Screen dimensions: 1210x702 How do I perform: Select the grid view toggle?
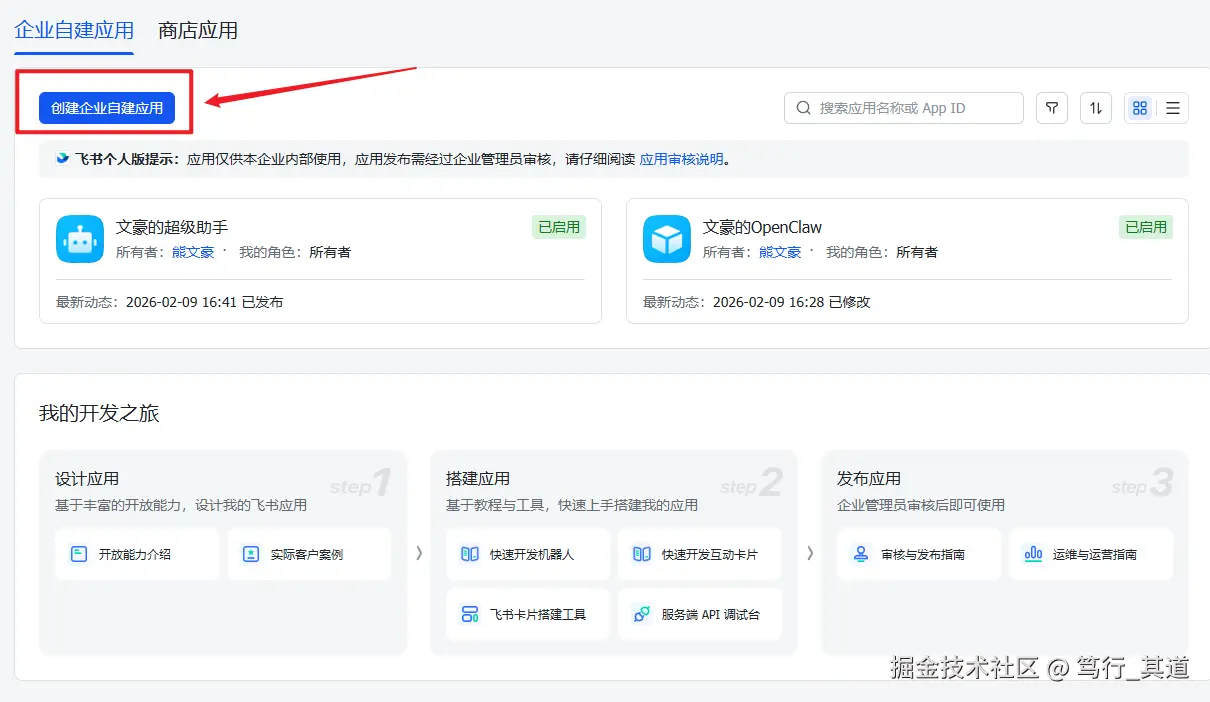[1140, 108]
